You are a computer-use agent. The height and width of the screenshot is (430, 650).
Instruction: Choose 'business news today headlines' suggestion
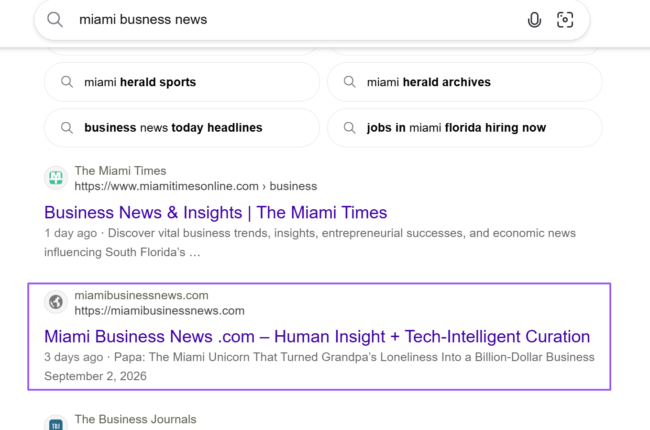182,128
